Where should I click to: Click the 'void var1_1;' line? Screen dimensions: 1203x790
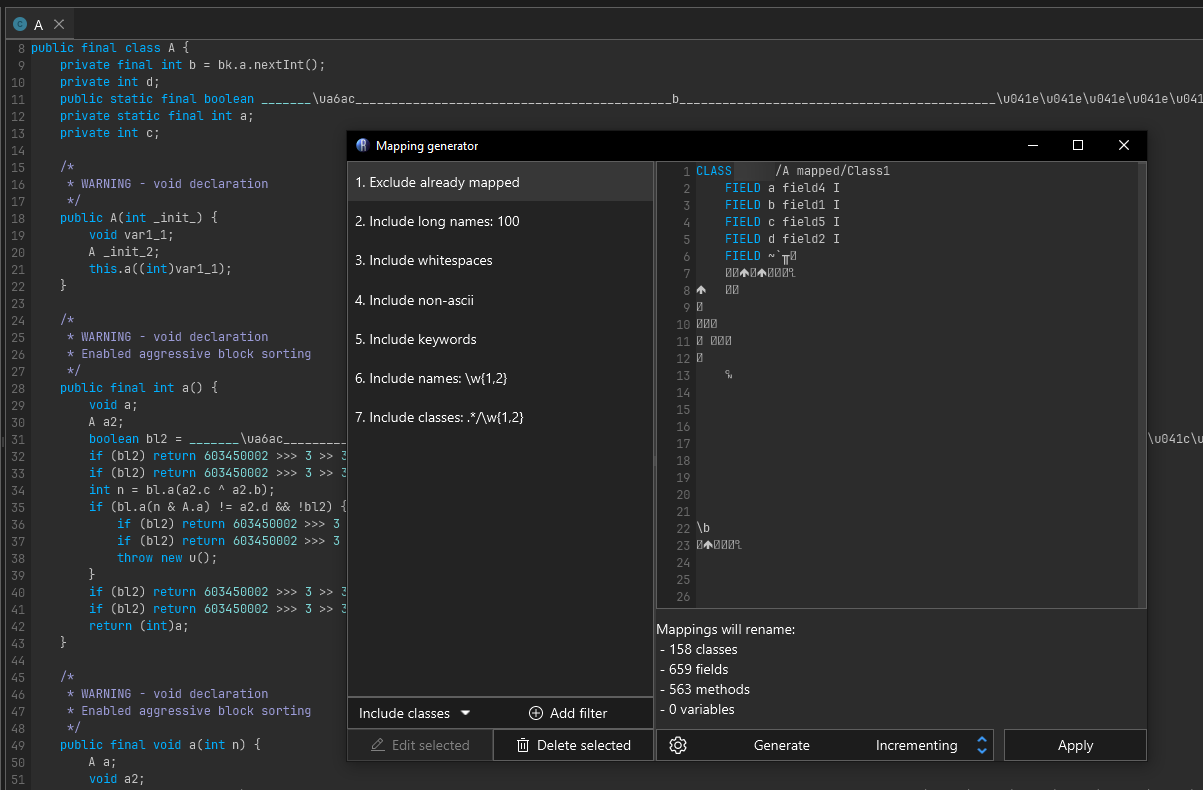[132, 235]
